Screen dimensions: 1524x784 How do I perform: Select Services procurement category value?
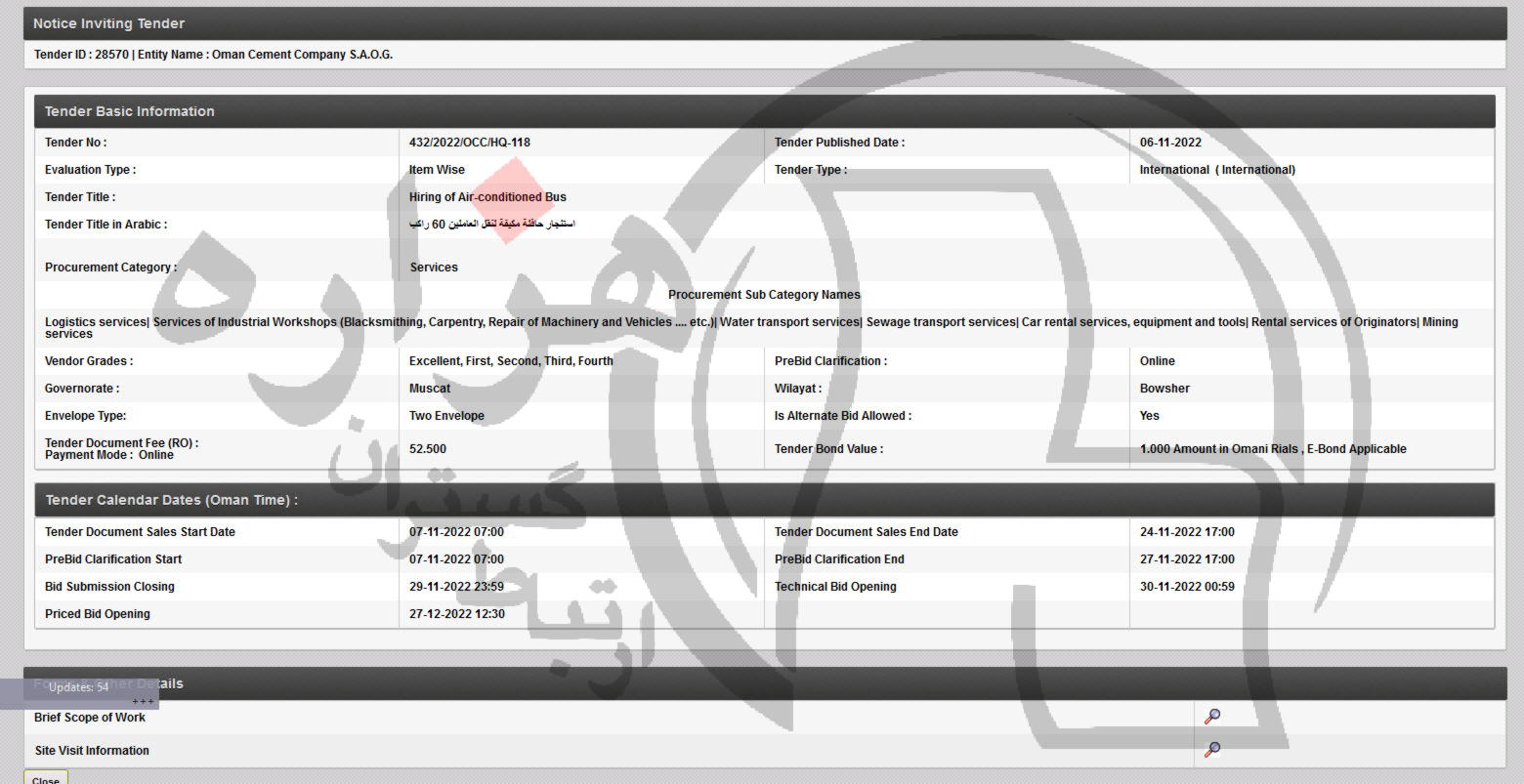click(x=434, y=268)
